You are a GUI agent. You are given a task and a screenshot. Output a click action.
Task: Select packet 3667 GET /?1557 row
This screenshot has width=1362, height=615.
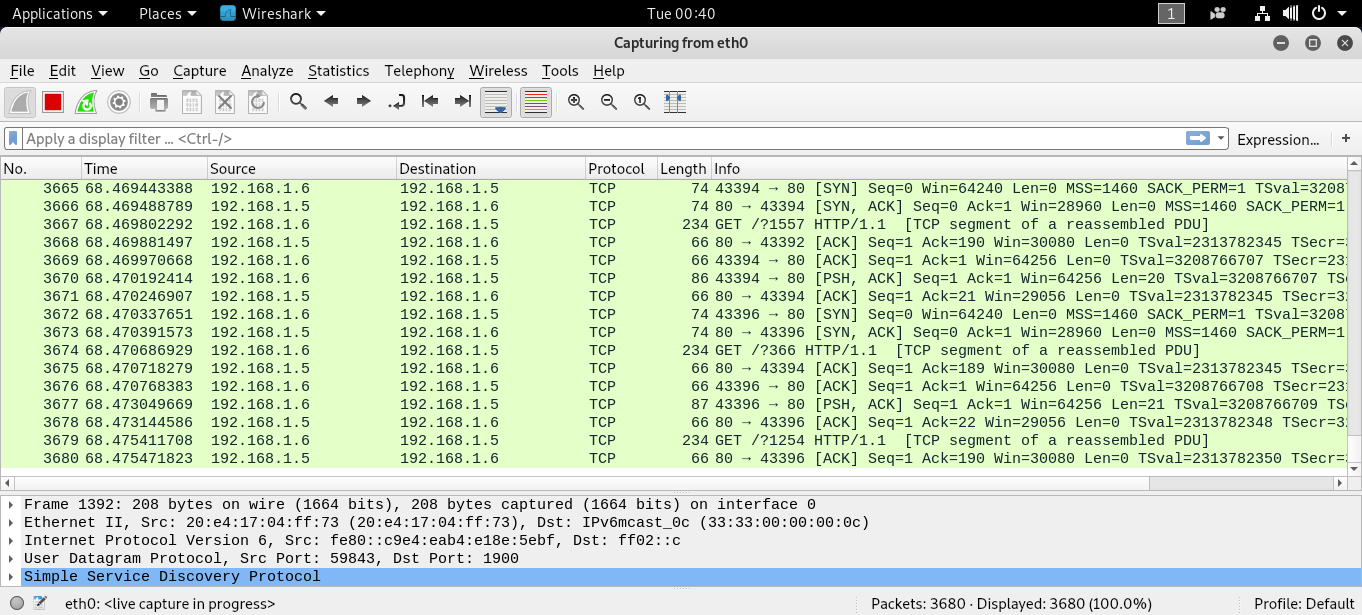[673, 224]
